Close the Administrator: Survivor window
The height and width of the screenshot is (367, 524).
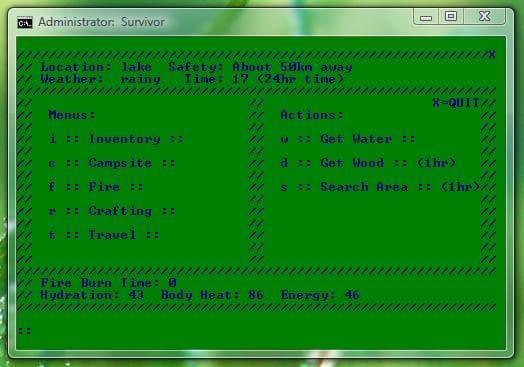click(x=484, y=16)
